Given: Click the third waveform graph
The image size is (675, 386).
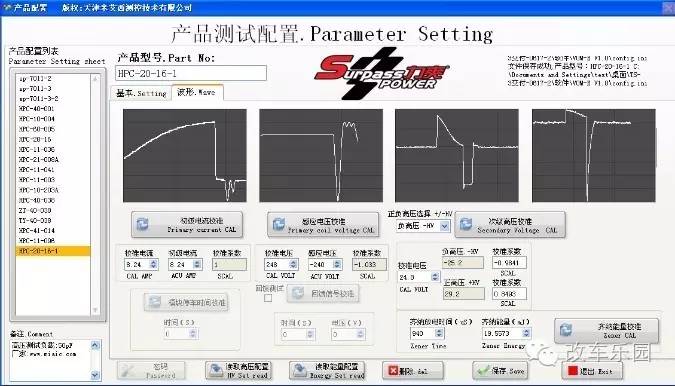Looking at the screenshot, I should 457,155.
